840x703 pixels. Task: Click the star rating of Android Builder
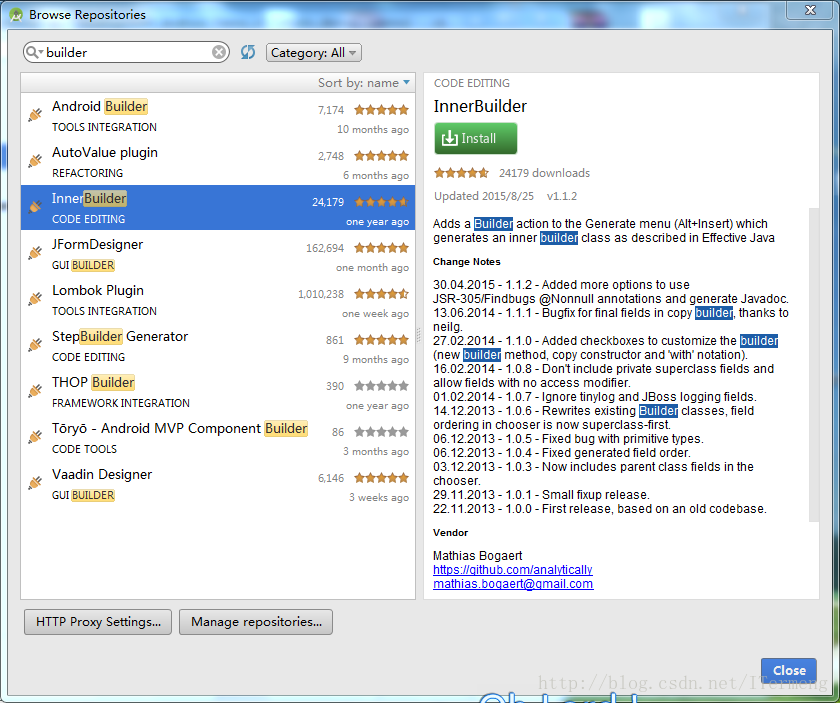(x=381, y=110)
